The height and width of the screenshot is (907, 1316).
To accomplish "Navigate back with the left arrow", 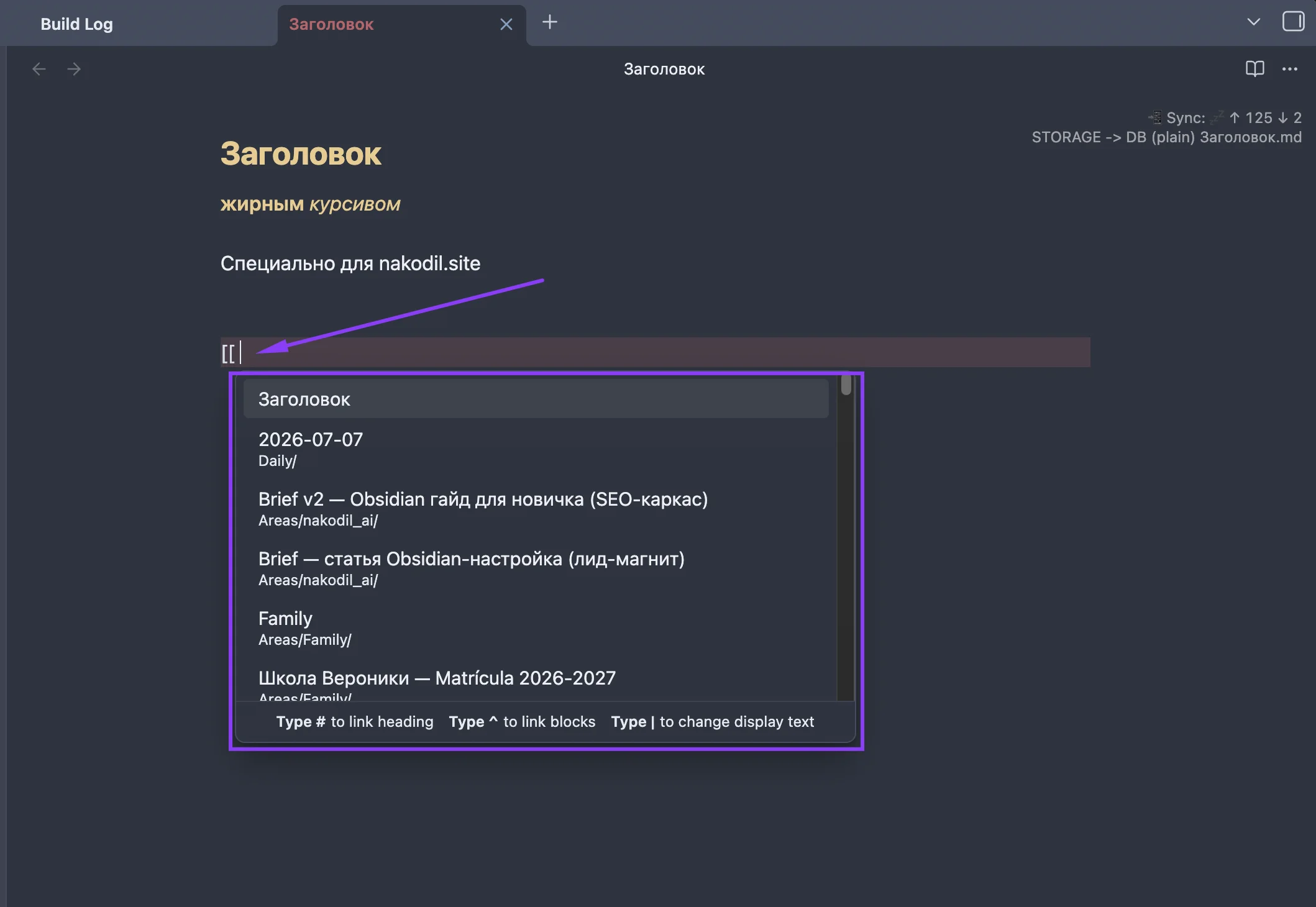I will click(39, 69).
